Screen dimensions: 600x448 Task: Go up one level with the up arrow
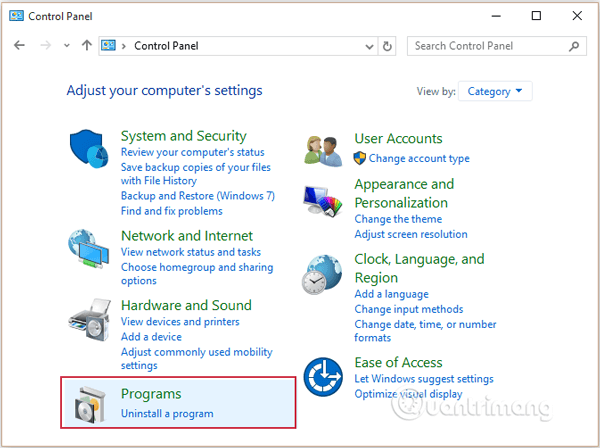point(87,46)
